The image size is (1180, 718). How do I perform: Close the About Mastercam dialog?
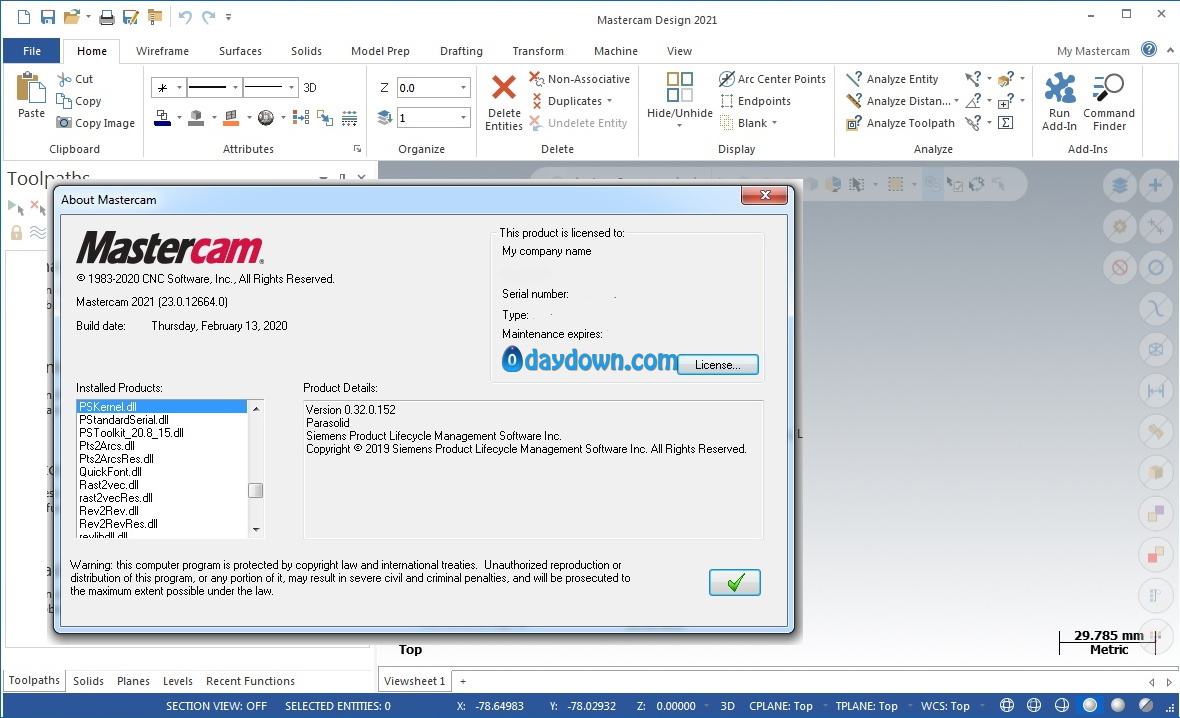click(765, 195)
